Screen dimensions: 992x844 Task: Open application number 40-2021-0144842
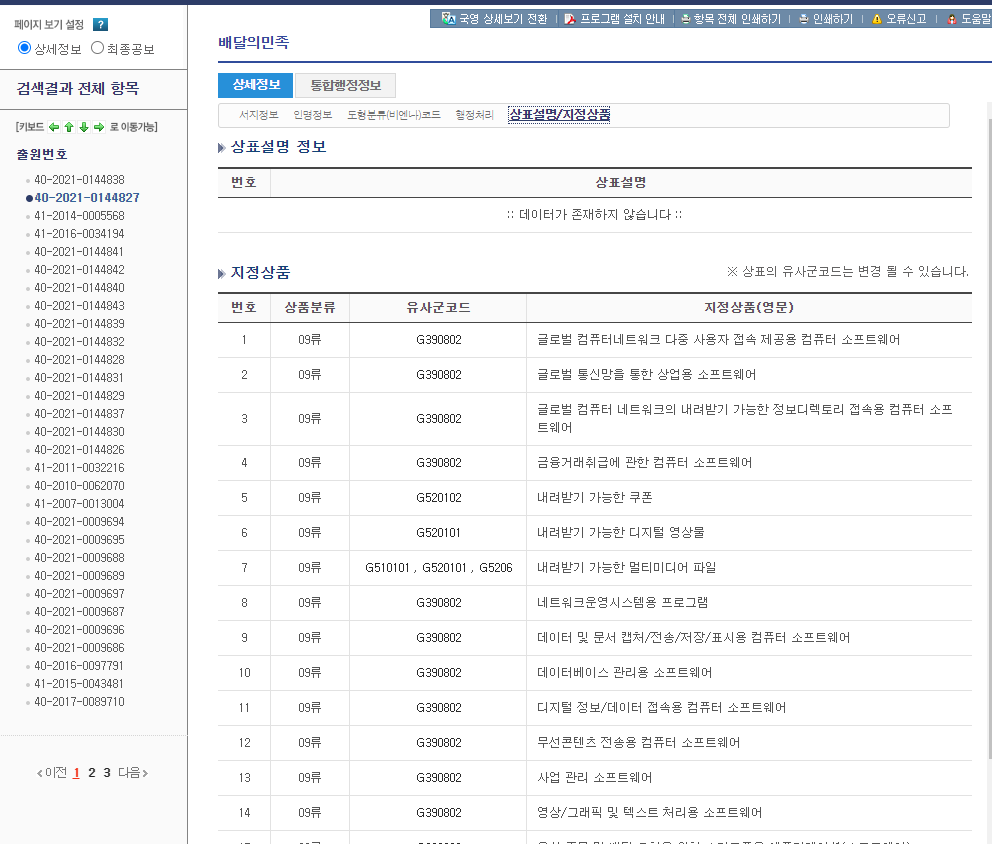coord(79,270)
